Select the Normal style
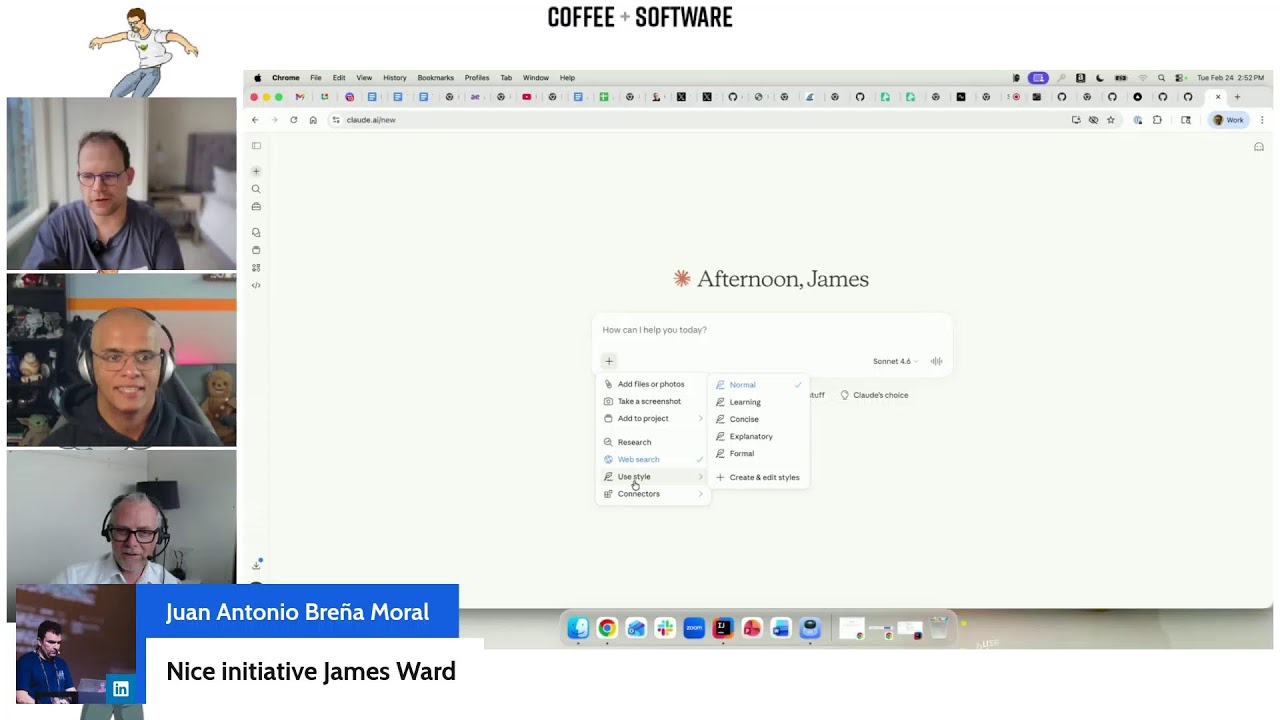The image size is (1280, 720). click(759, 385)
